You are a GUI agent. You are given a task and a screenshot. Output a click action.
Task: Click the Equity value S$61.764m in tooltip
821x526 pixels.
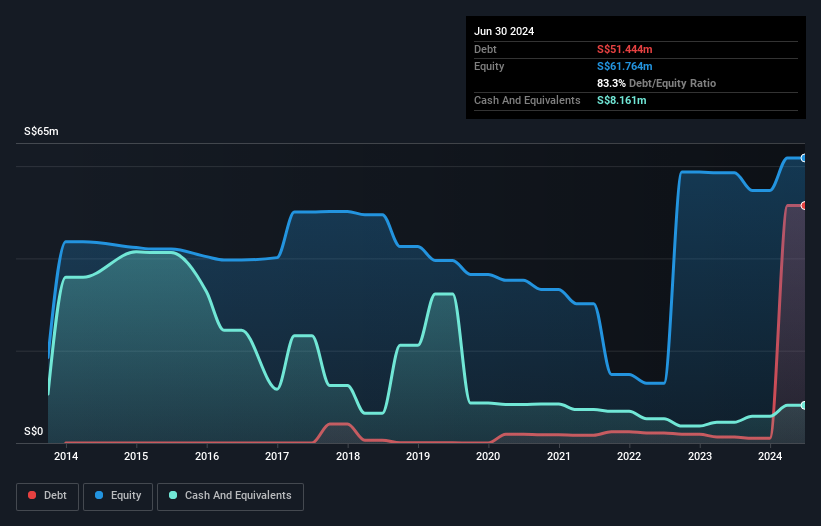pyautogui.click(x=625, y=66)
